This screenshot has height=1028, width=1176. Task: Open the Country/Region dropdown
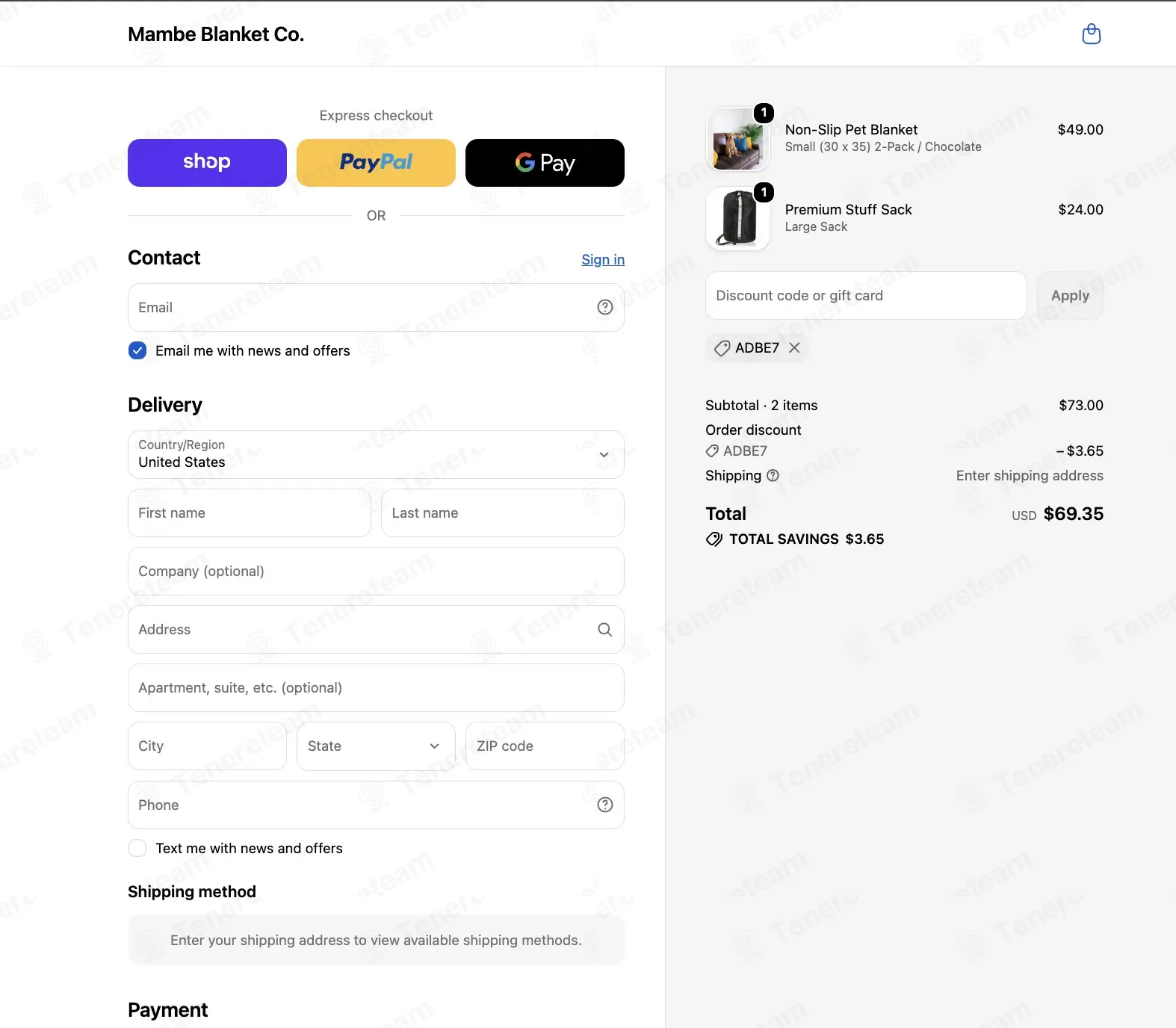376,454
